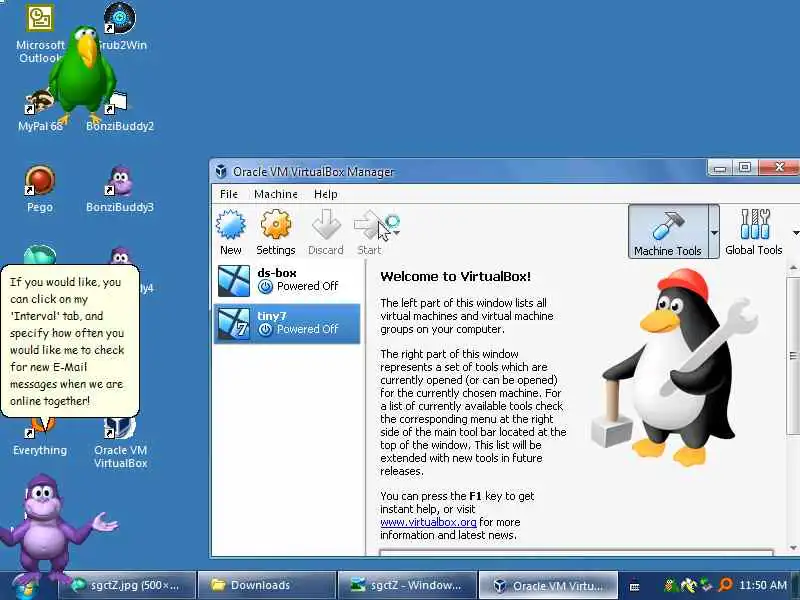Open MyPal 68 desktop shortcut
The width and height of the screenshot is (800, 600).
[x=40, y=111]
